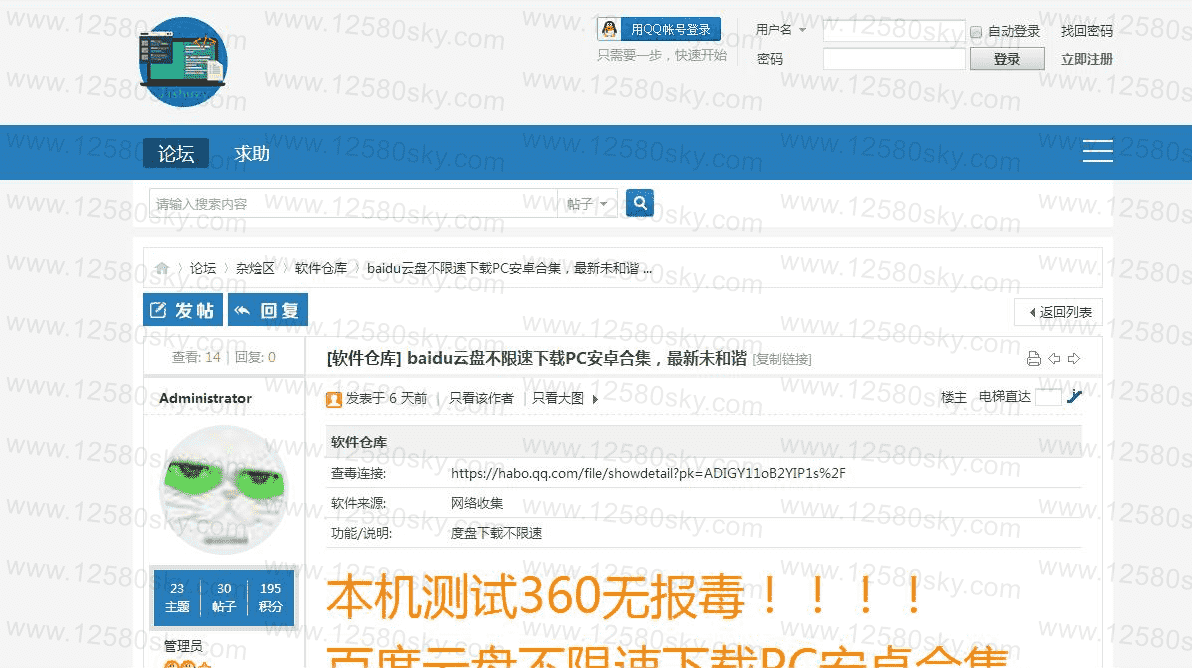Screen dimensions: 1192x668
Task: Open the 找回密码 link
Action: point(1086,31)
